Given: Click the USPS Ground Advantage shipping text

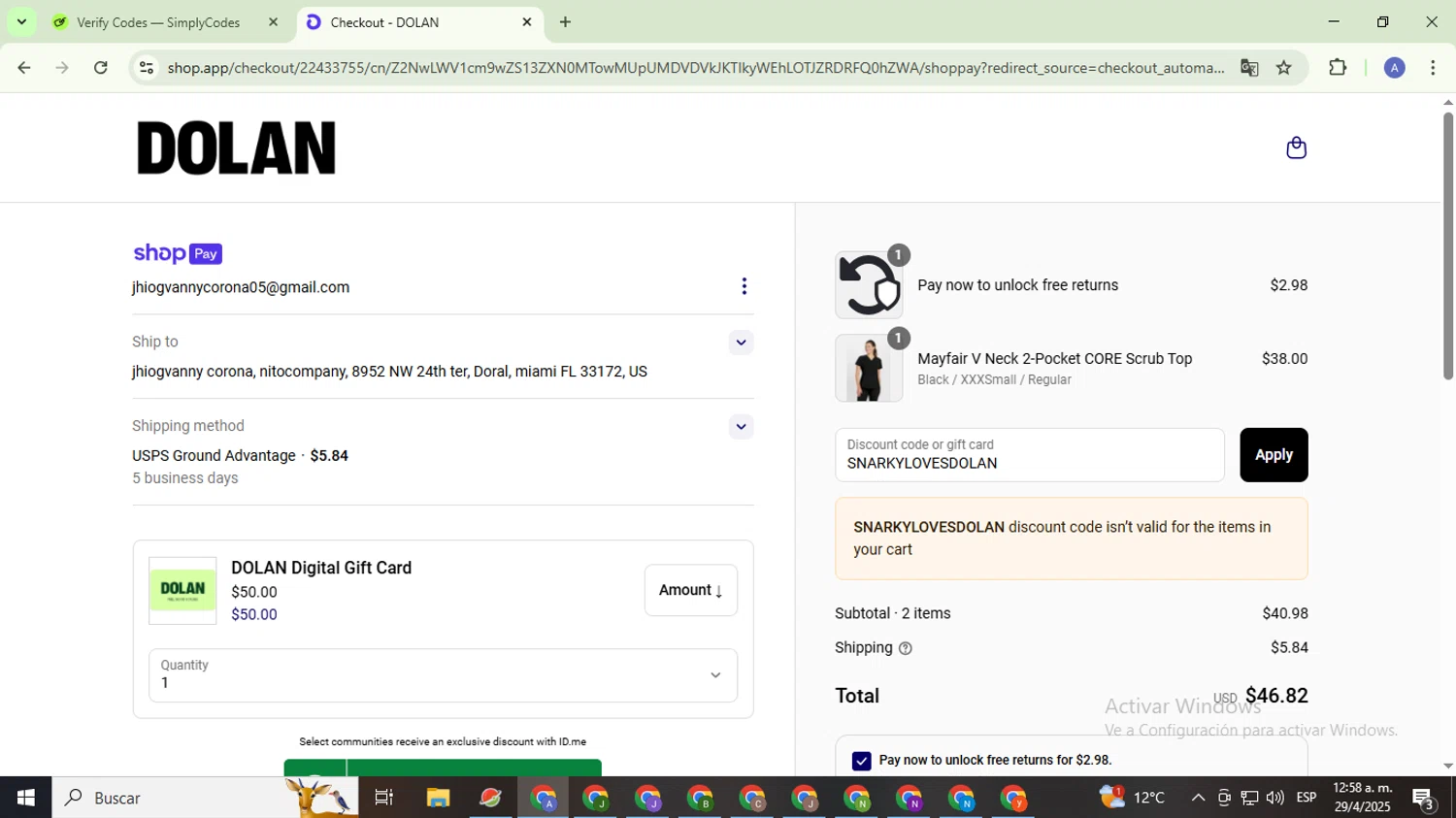Looking at the screenshot, I should [214, 456].
